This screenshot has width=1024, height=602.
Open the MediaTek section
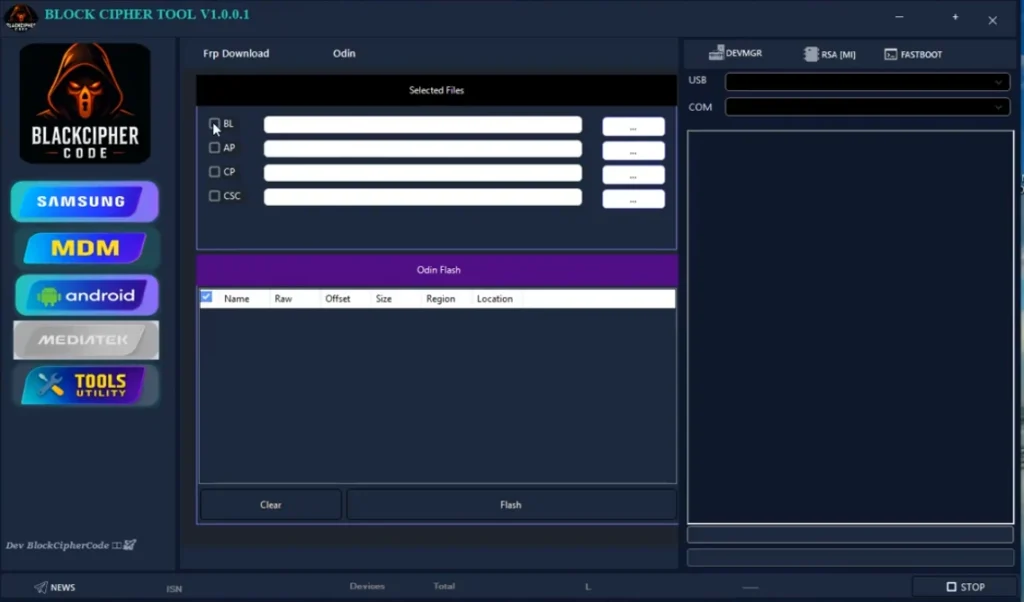(85, 340)
